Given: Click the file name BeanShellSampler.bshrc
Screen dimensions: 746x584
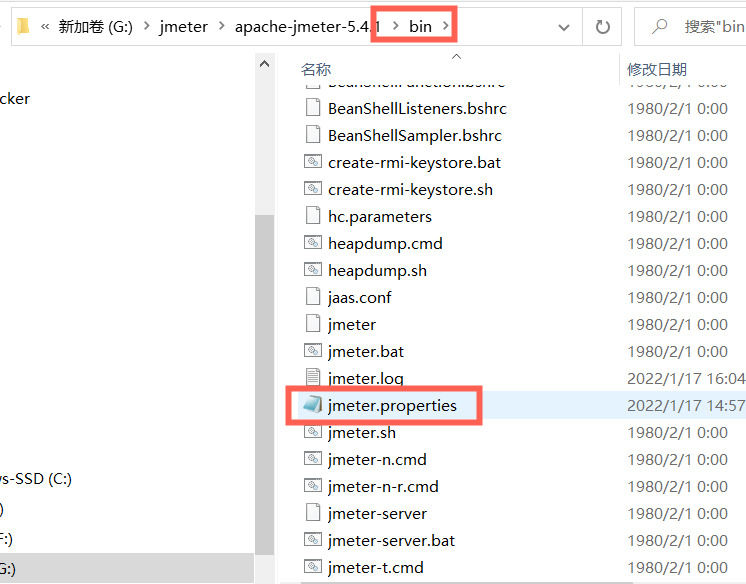Looking at the screenshot, I should tap(415, 136).
